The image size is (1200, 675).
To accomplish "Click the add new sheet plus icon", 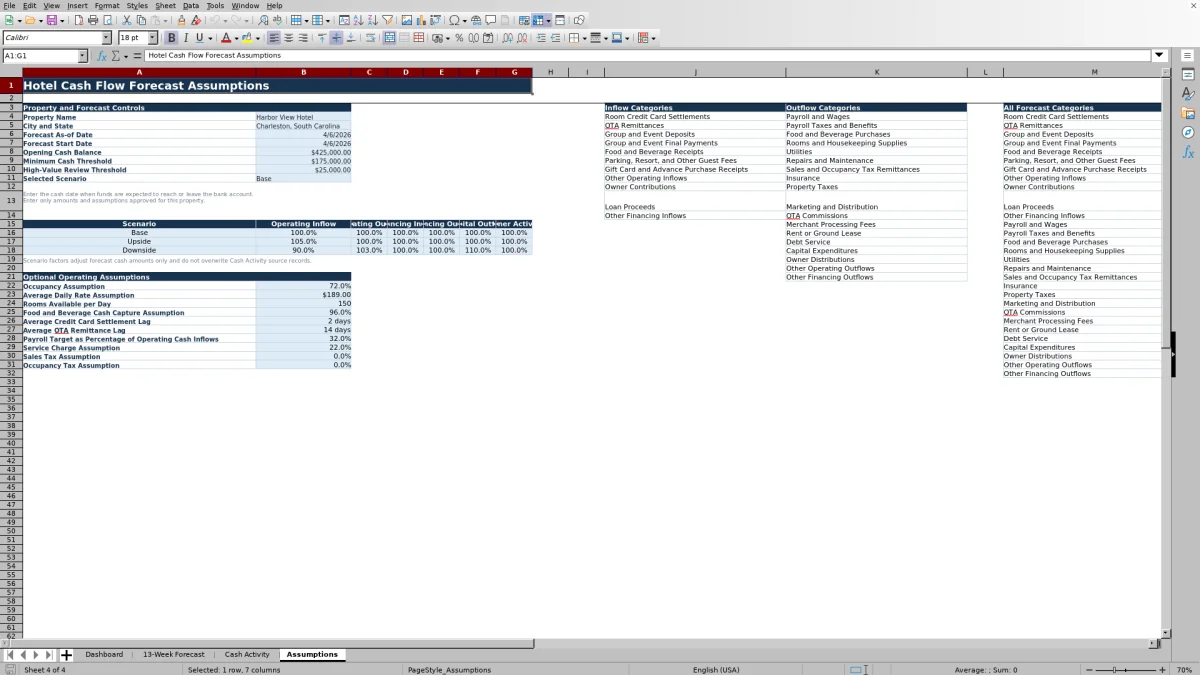I will 66,655.
